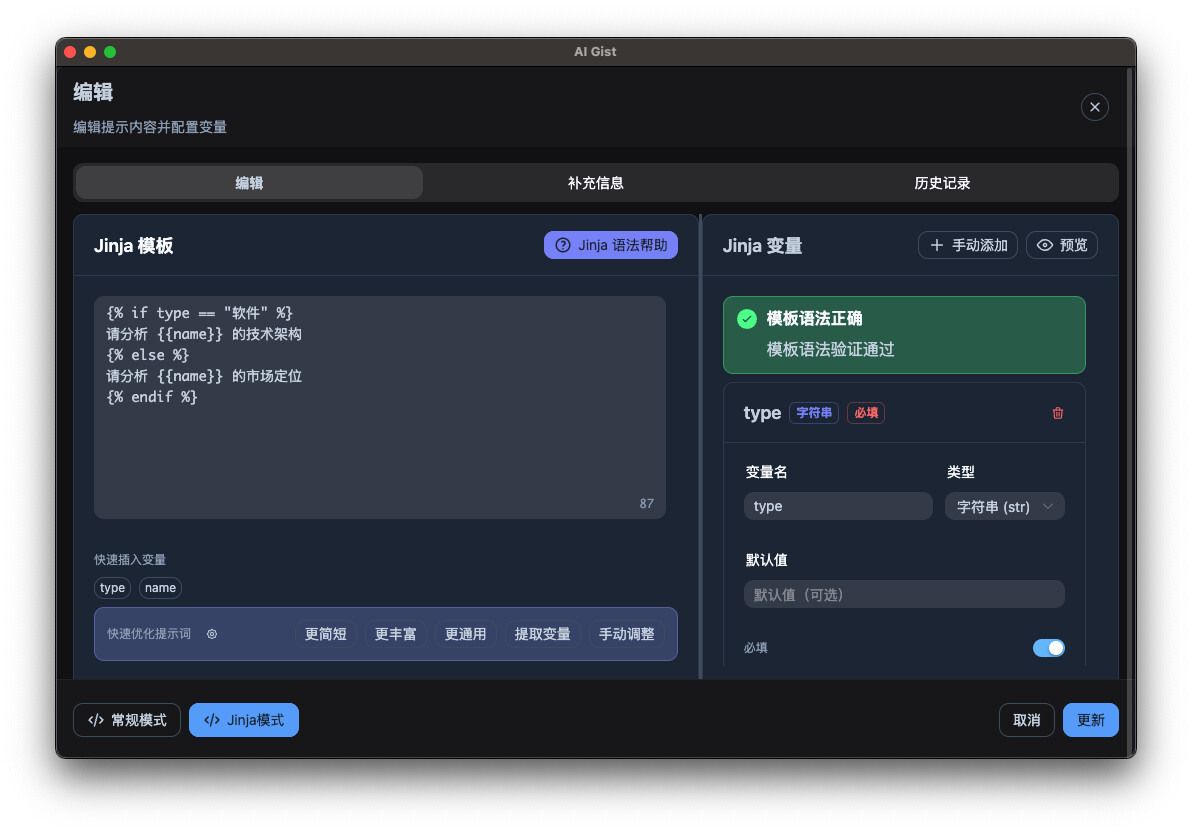1192x832 pixels.
Task: Insert the type quick variable chip
Action: (x=113, y=588)
